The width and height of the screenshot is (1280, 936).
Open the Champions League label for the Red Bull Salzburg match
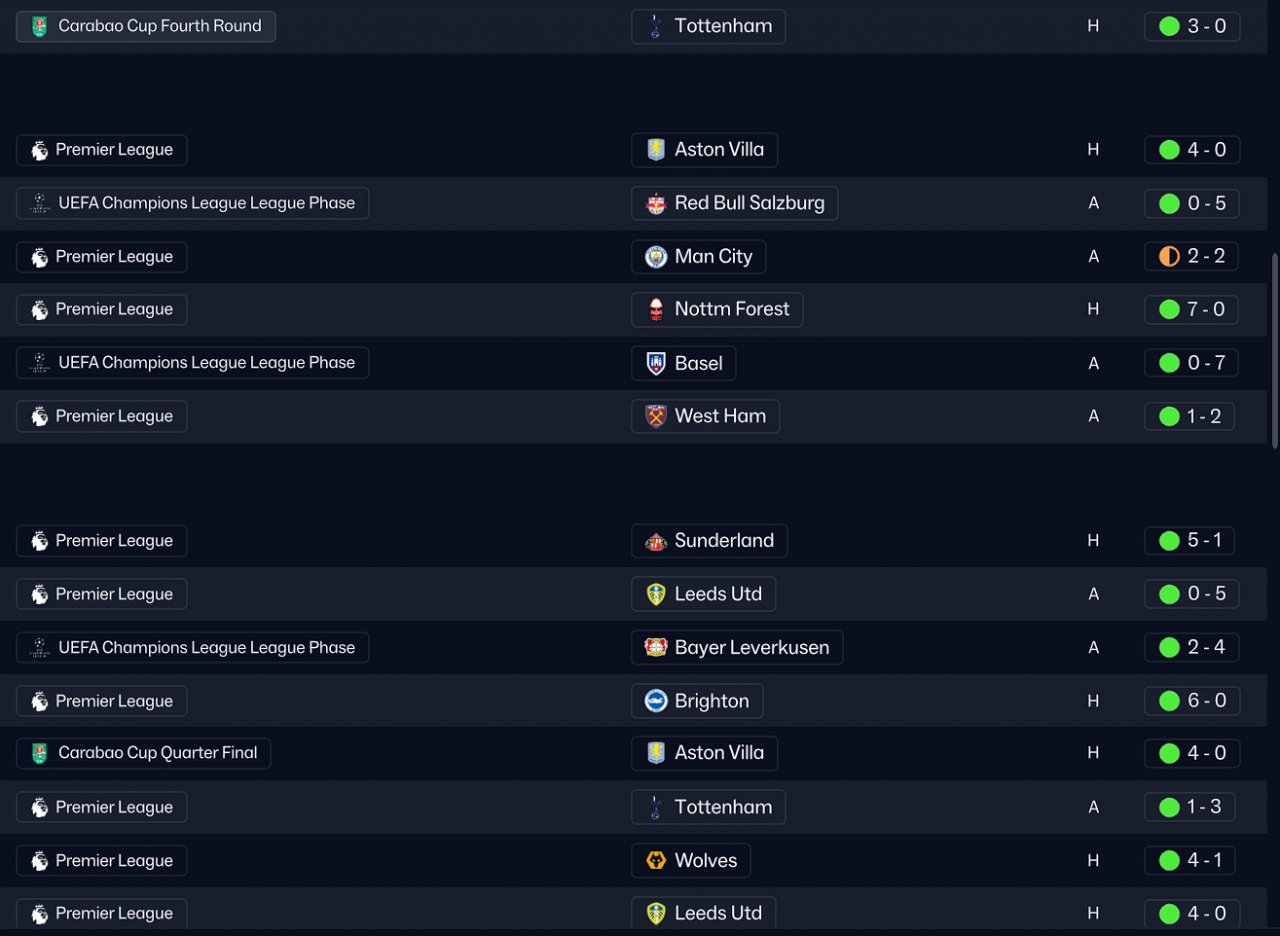(x=193, y=204)
